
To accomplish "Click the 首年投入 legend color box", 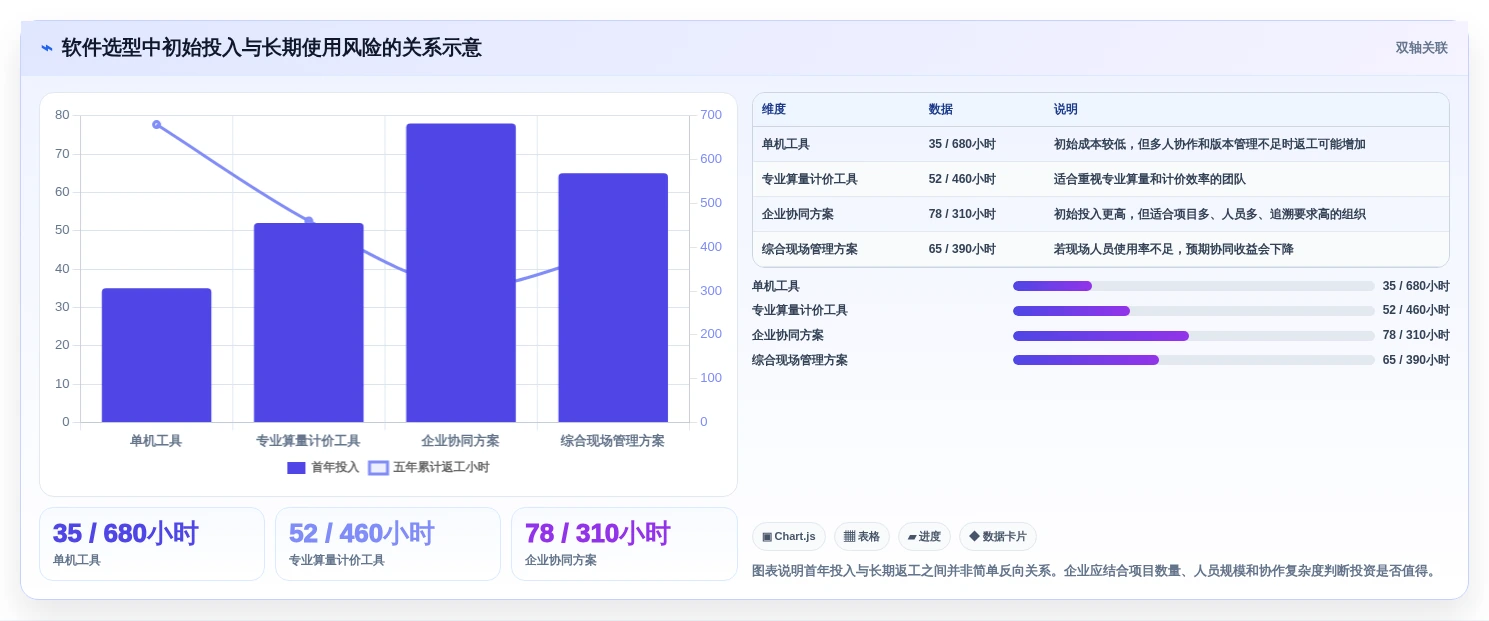I will click(x=296, y=467).
